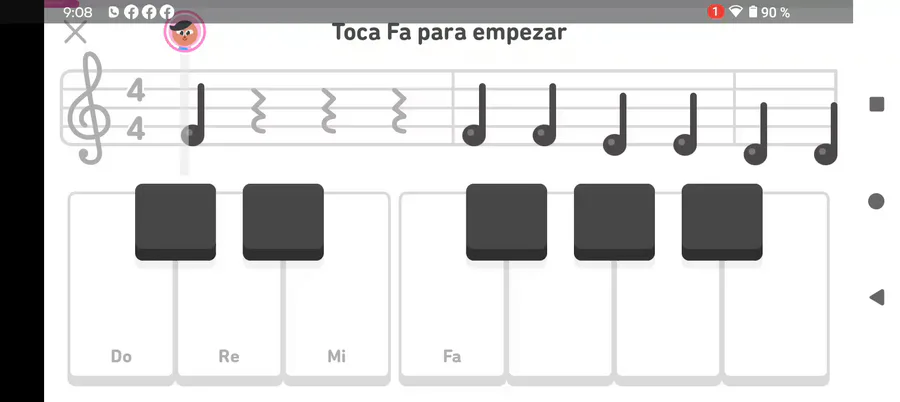Tap the Mi white key
900x402 pixels.
[x=337, y=322]
